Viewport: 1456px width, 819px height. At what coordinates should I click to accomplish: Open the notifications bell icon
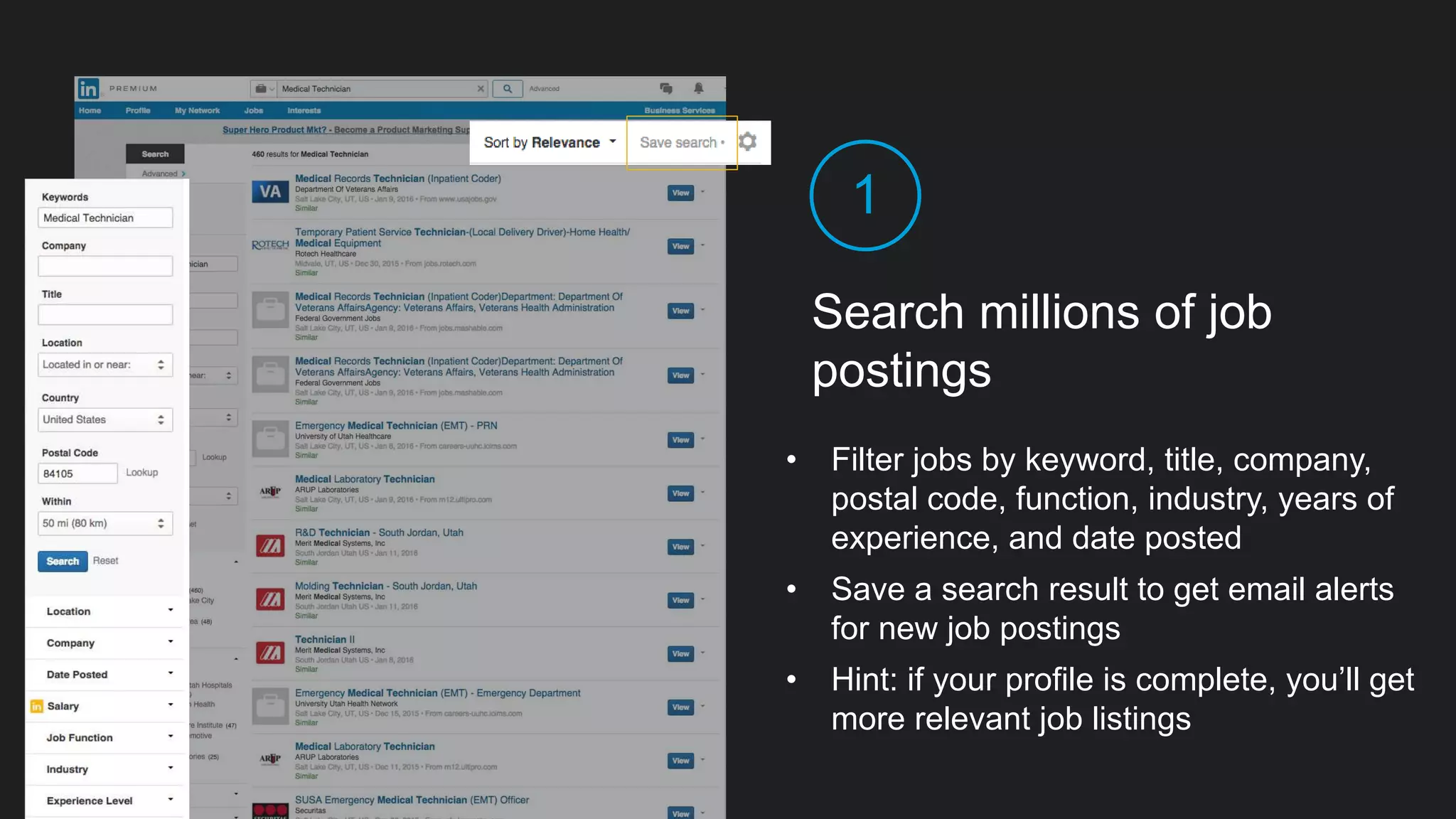click(699, 88)
